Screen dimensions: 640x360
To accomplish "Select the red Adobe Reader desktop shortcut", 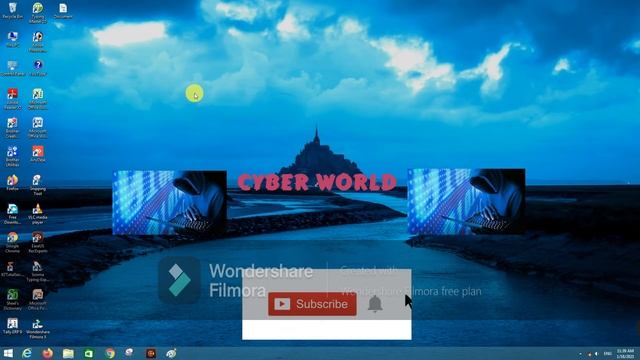I will click(13, 98).
